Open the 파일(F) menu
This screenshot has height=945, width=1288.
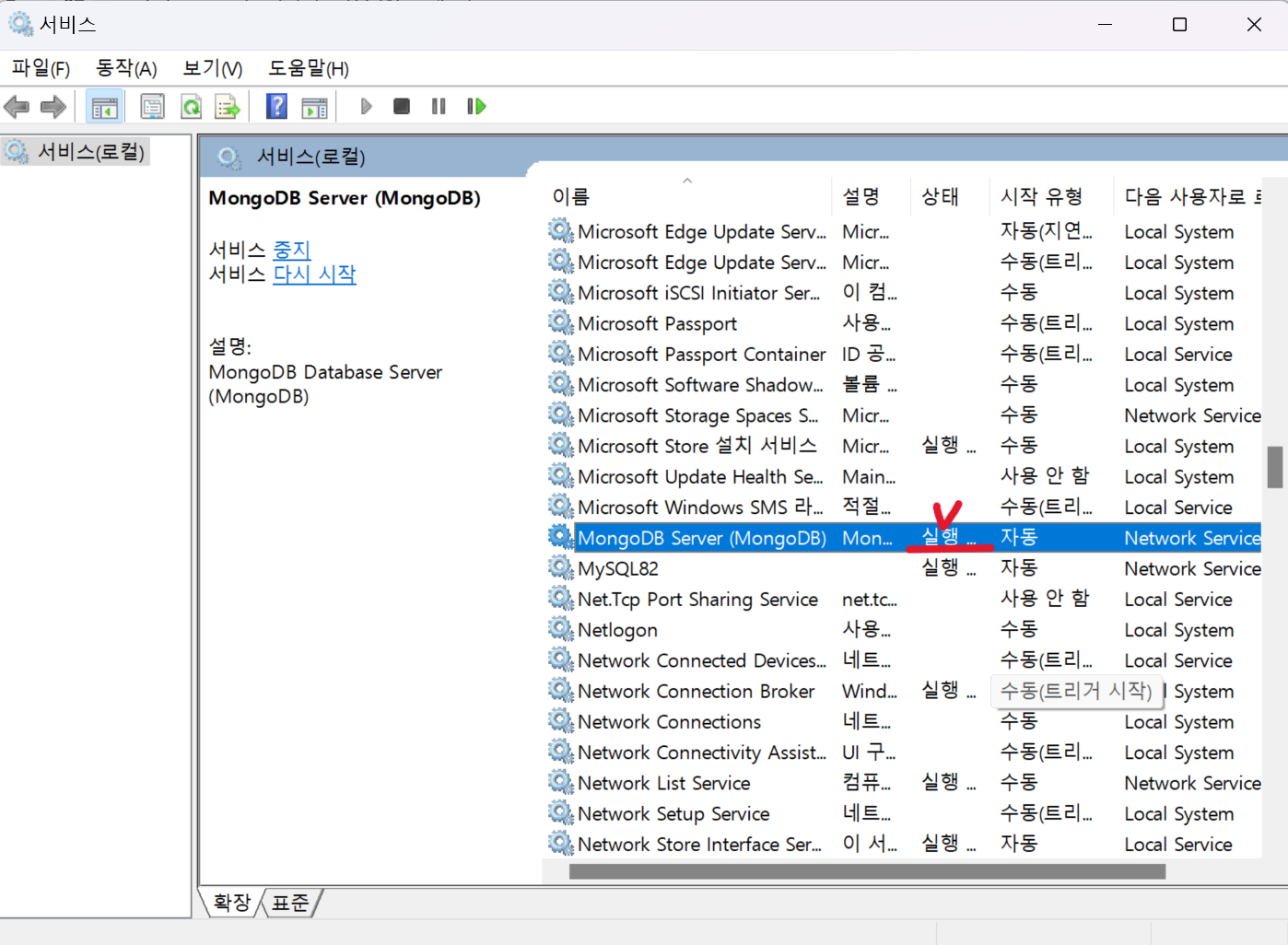(41, 68)
